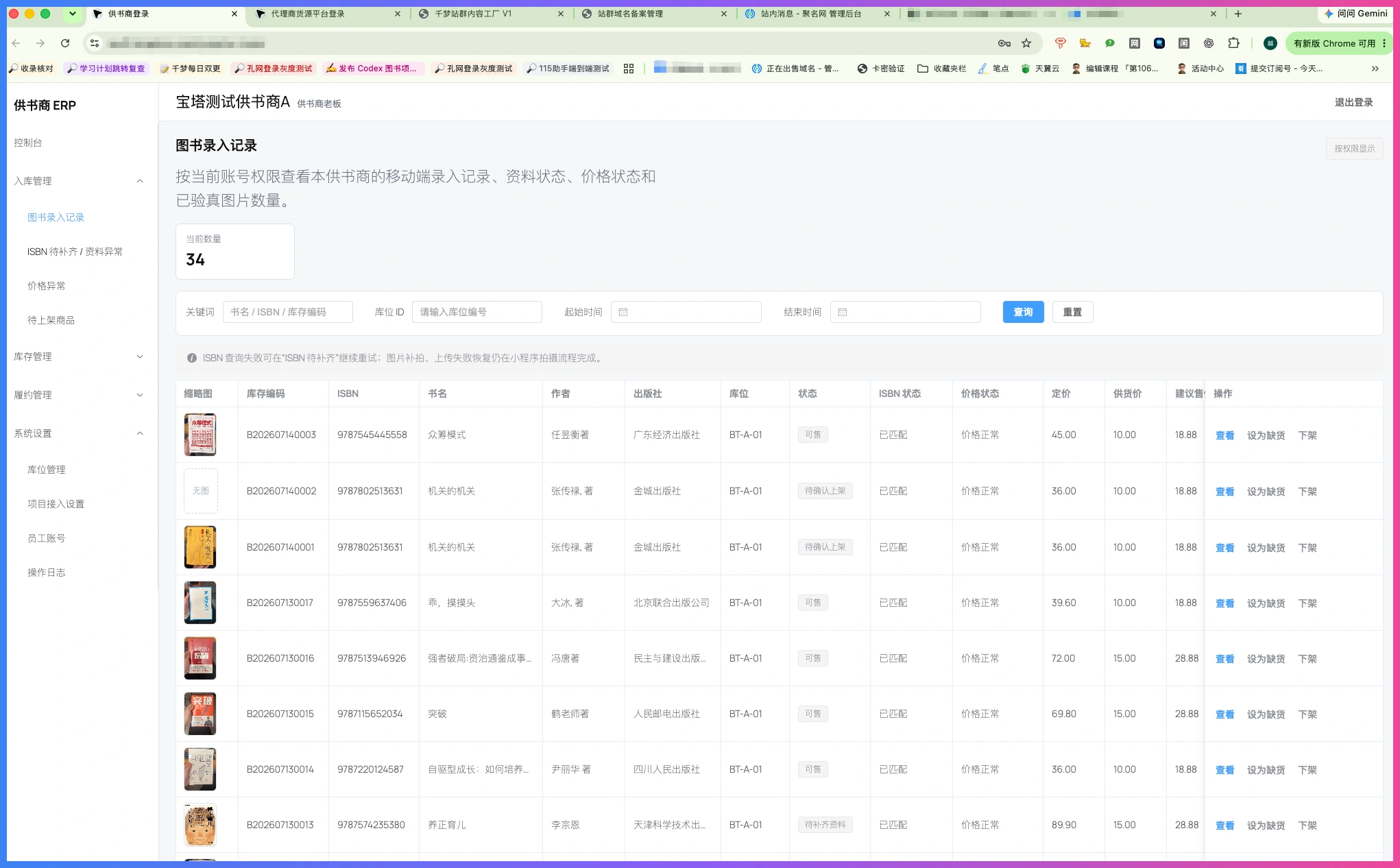
Task: Focus the 关键词 search input
Action: (x=288, y=312)
